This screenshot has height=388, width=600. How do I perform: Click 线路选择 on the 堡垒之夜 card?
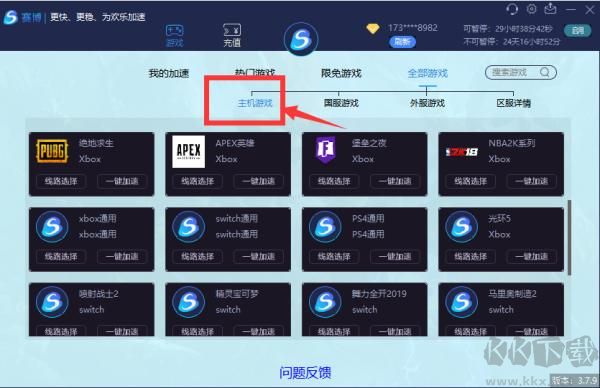334,181
